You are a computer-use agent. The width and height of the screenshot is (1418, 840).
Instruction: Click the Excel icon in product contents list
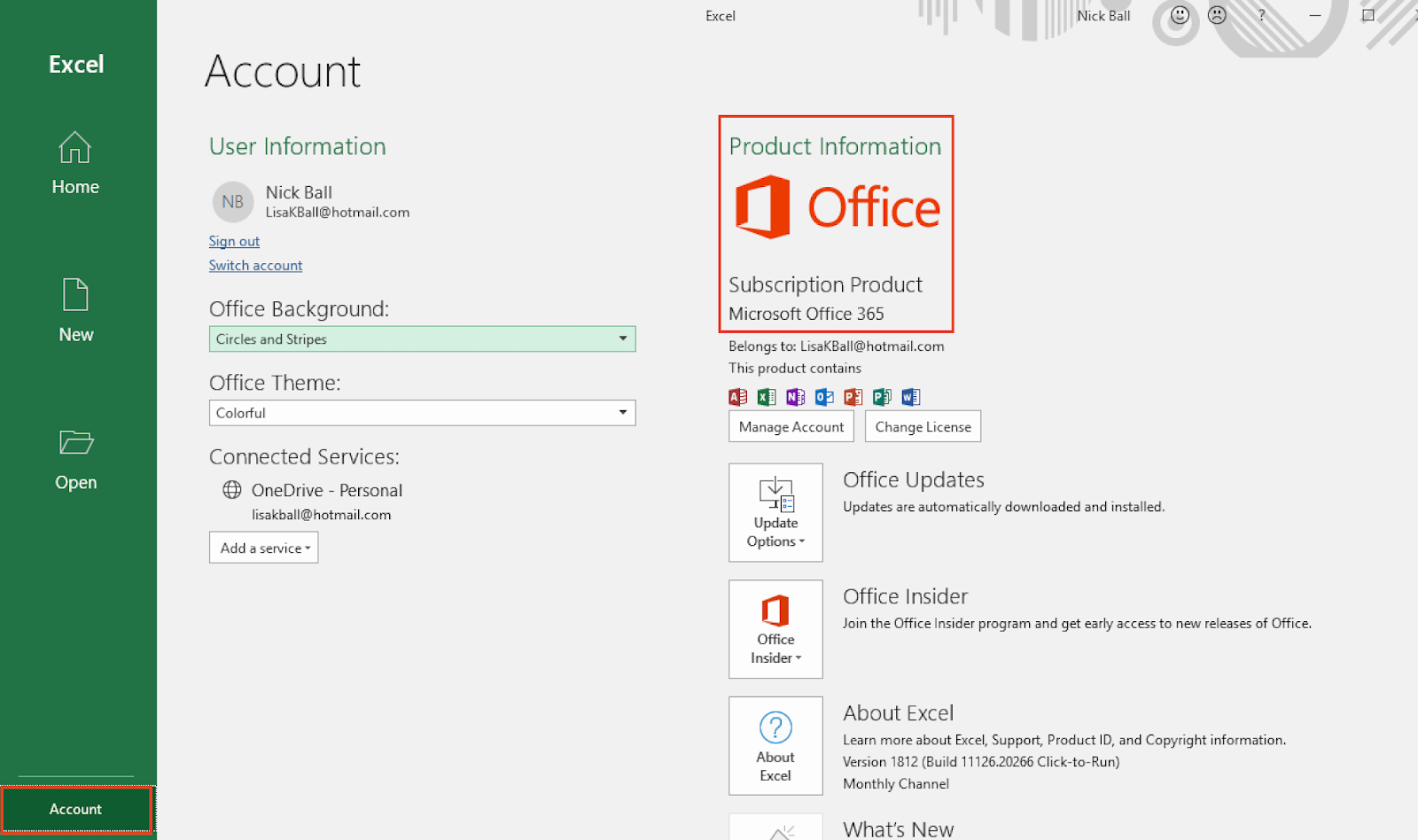click(x=766, y=396)
